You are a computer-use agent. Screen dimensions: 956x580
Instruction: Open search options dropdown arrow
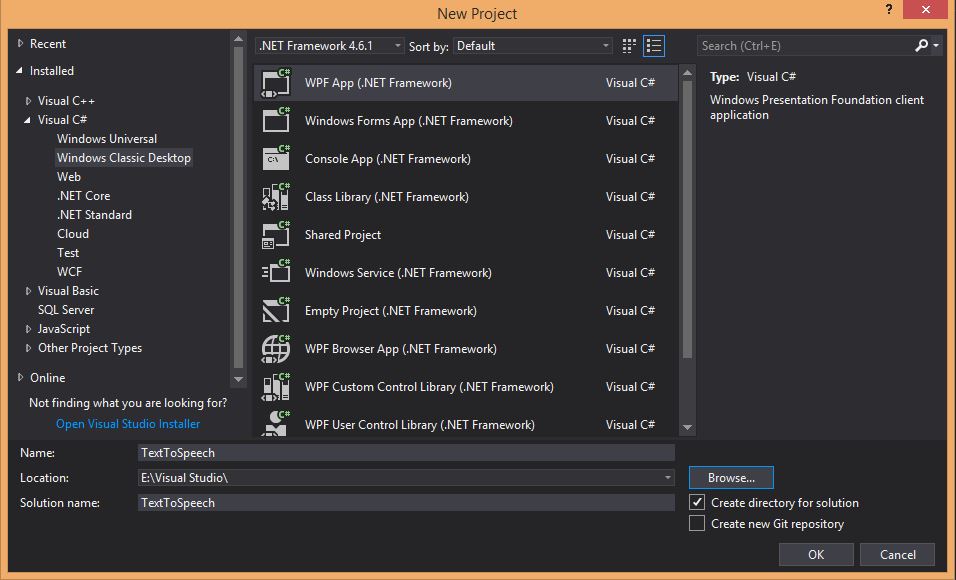pos(936,46)
